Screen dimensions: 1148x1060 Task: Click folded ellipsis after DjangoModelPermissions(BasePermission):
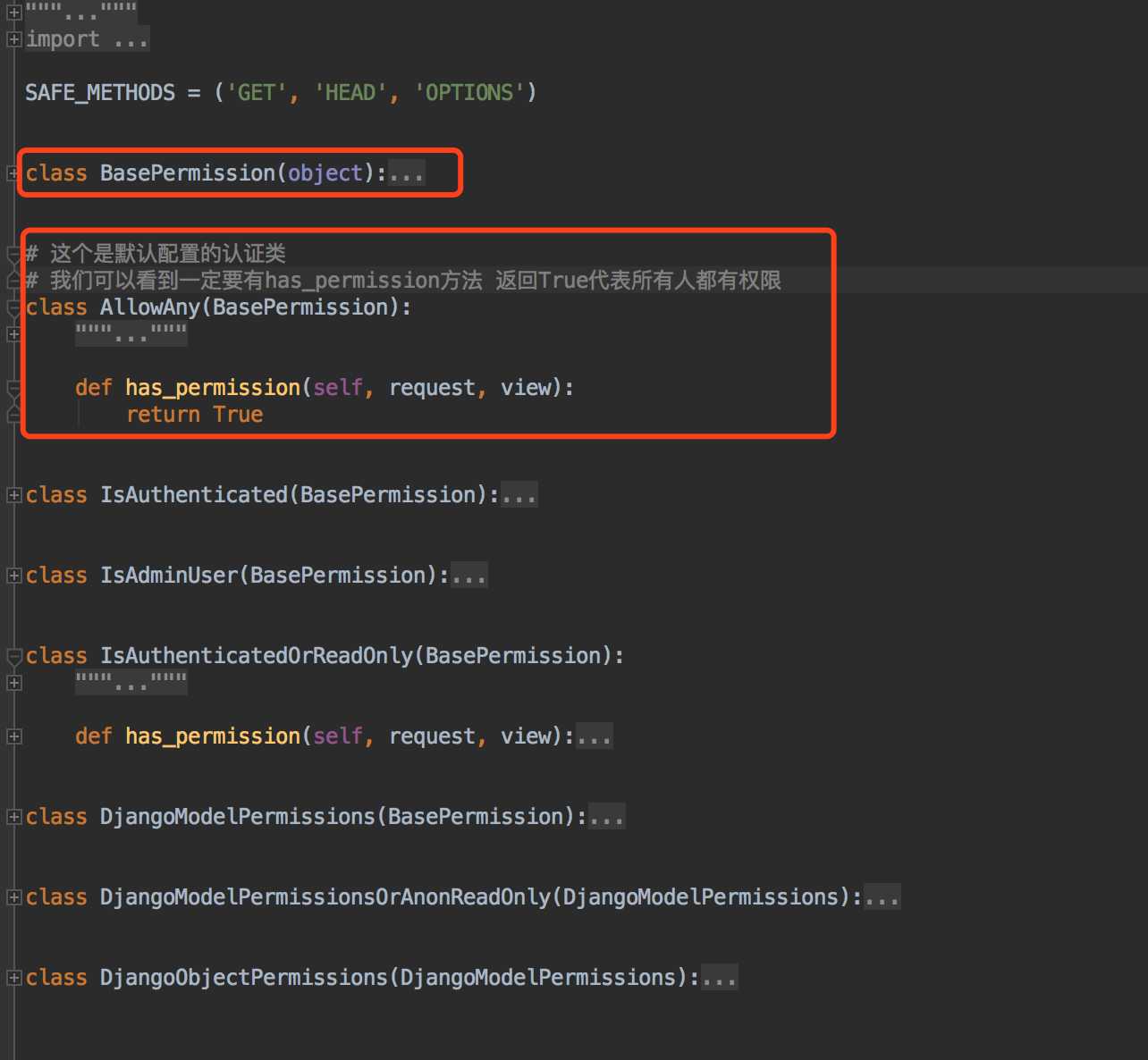tap(606, 817)
